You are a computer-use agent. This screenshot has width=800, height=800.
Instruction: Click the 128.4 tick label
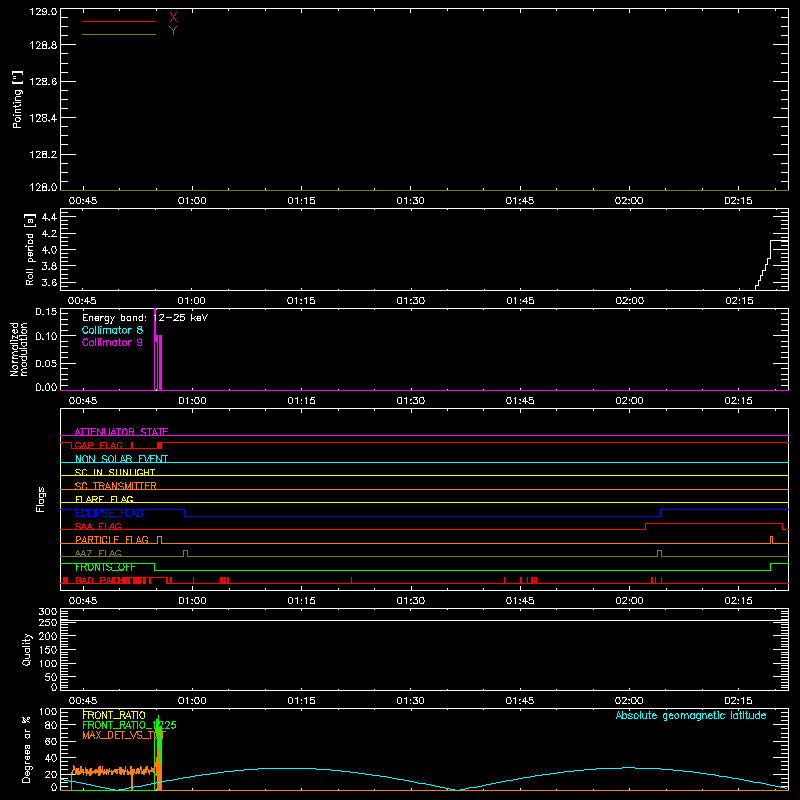coord(43,118)
